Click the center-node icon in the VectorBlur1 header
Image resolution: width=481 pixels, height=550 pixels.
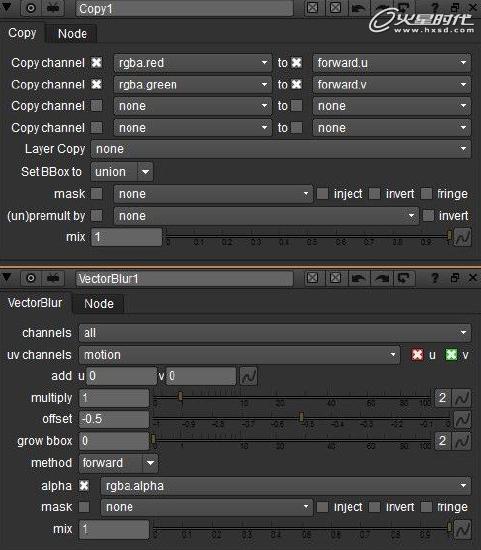pyautogui.click(x=31, y=279)
